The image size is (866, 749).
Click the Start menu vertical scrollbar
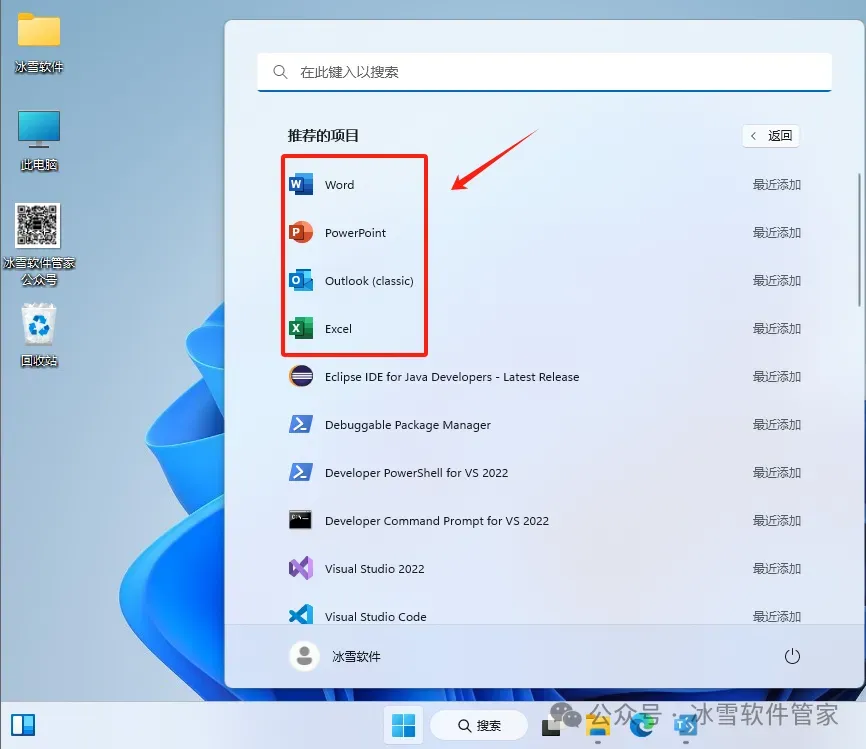(859, 240)
